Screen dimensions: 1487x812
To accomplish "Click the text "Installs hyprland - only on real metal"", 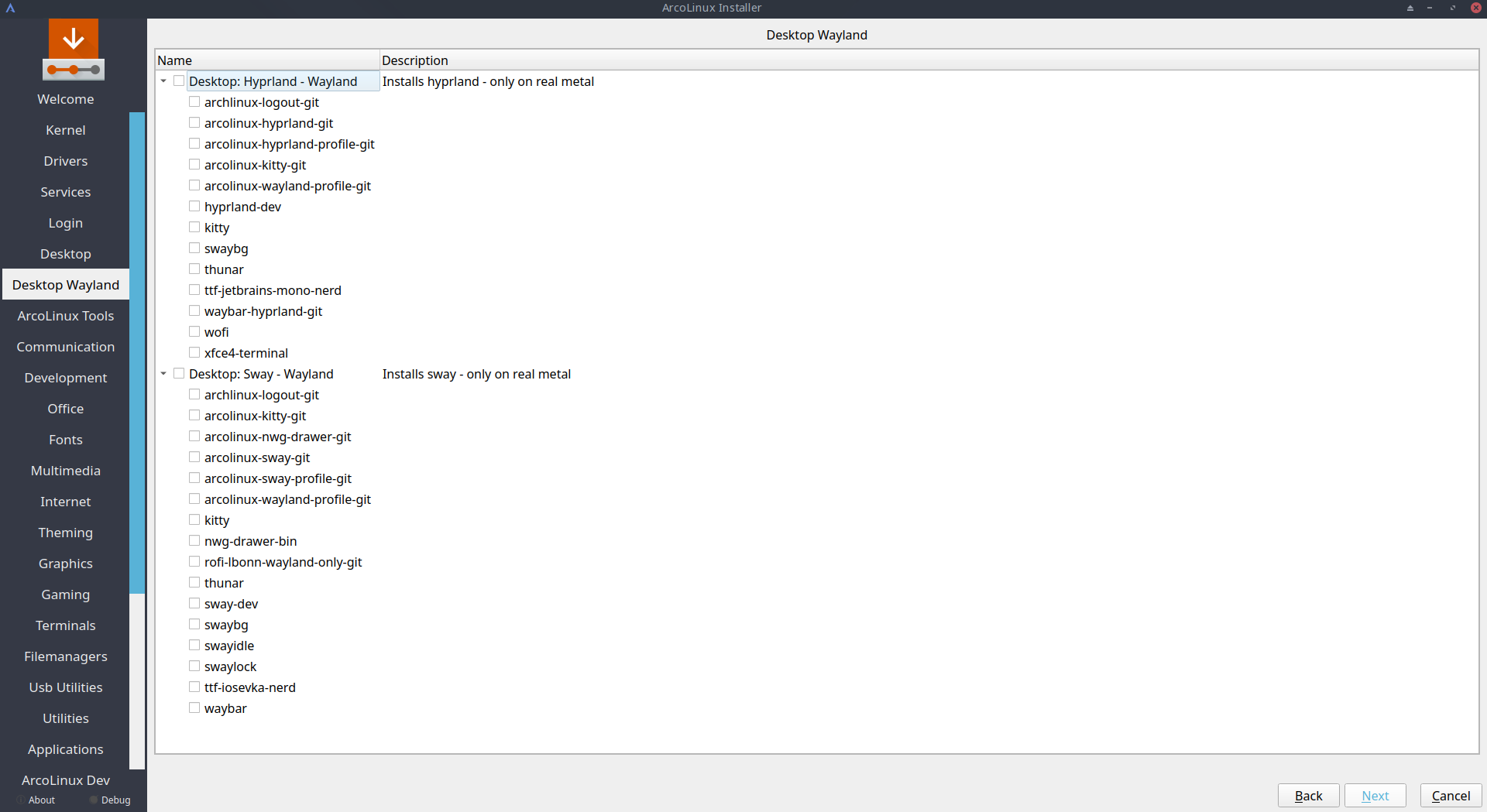I will click(488, 81).
